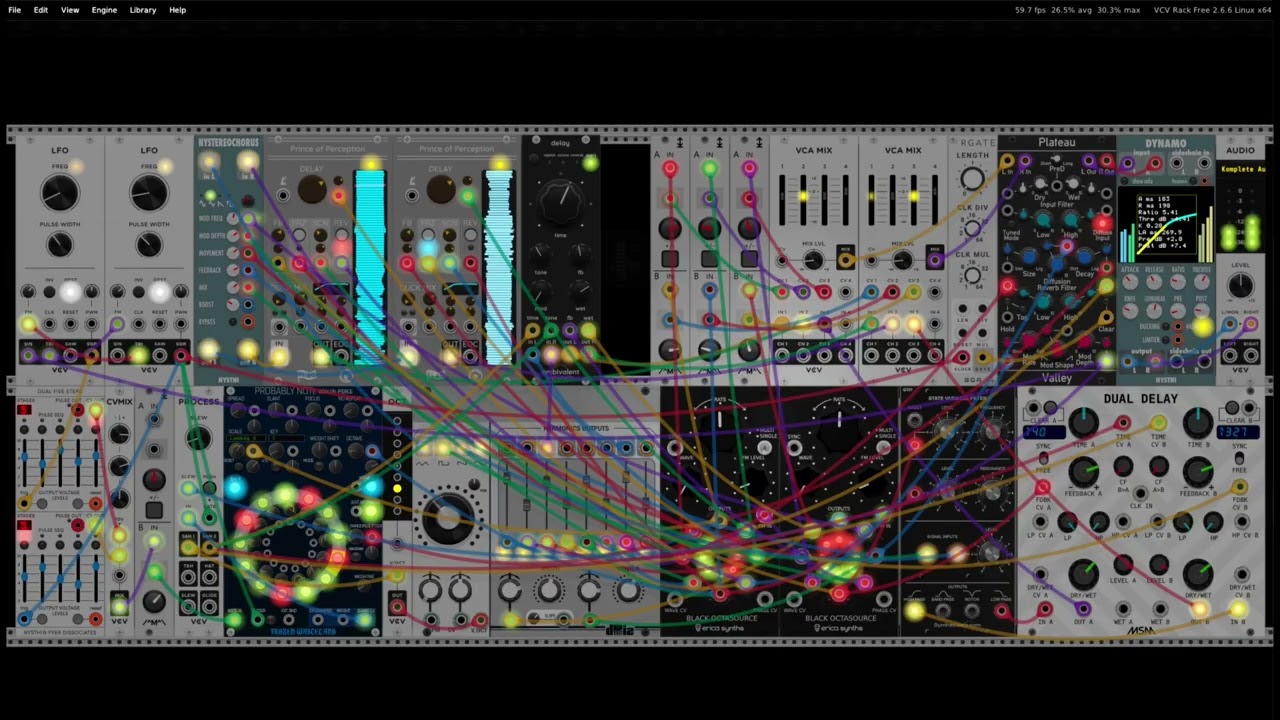
Task: Click the Dynamo RATIO knob
Action: point(1178,283)
